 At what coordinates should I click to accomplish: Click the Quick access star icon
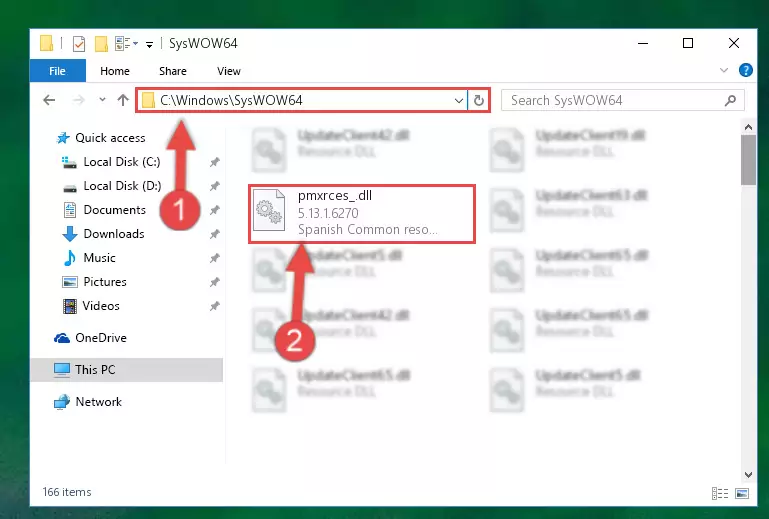click(x=63, y=138)
